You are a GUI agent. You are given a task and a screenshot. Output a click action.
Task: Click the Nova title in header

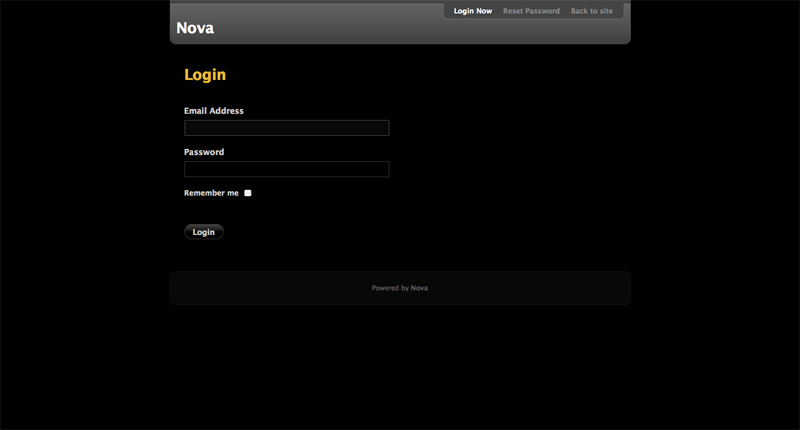tap(195, 28)
